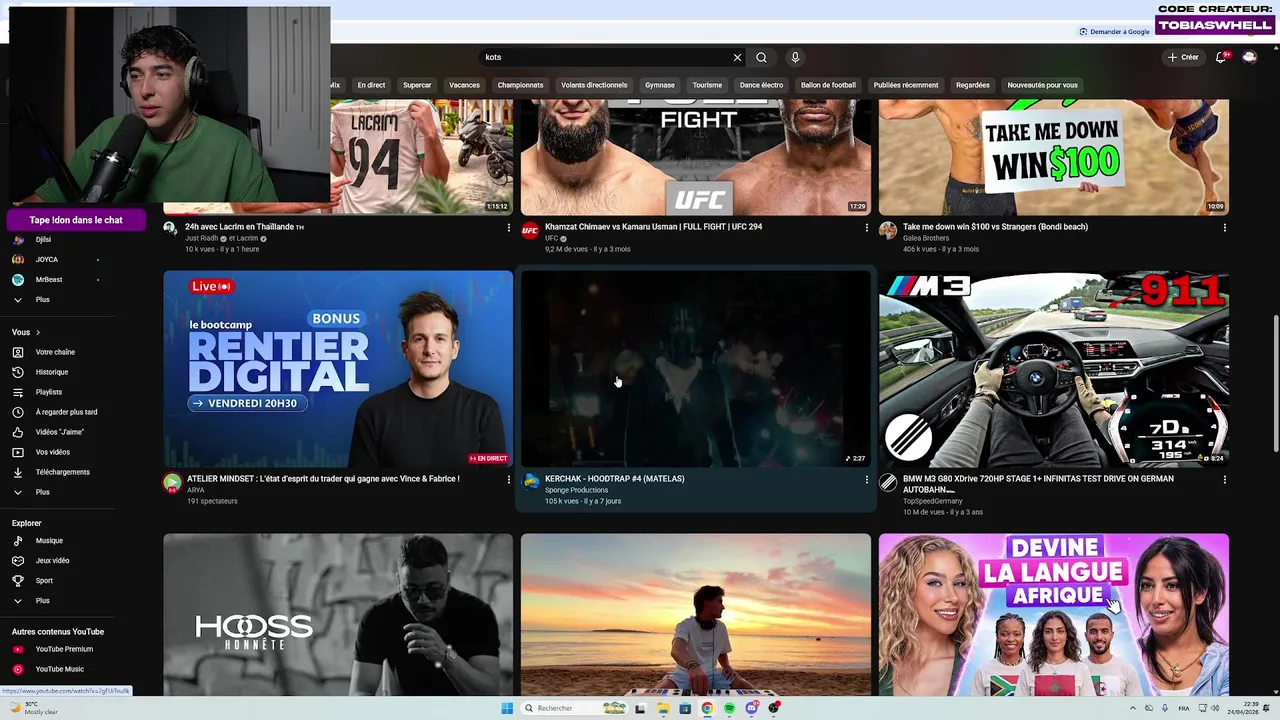Viewport: 1280px width, 720px height.
Task: Open options menu for ATELIER MINDSET video
Action: (508, 480)
